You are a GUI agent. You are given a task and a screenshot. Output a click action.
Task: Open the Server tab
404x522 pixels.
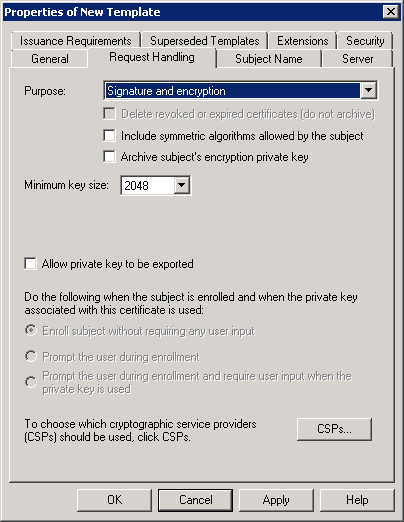tap(358, 59)
